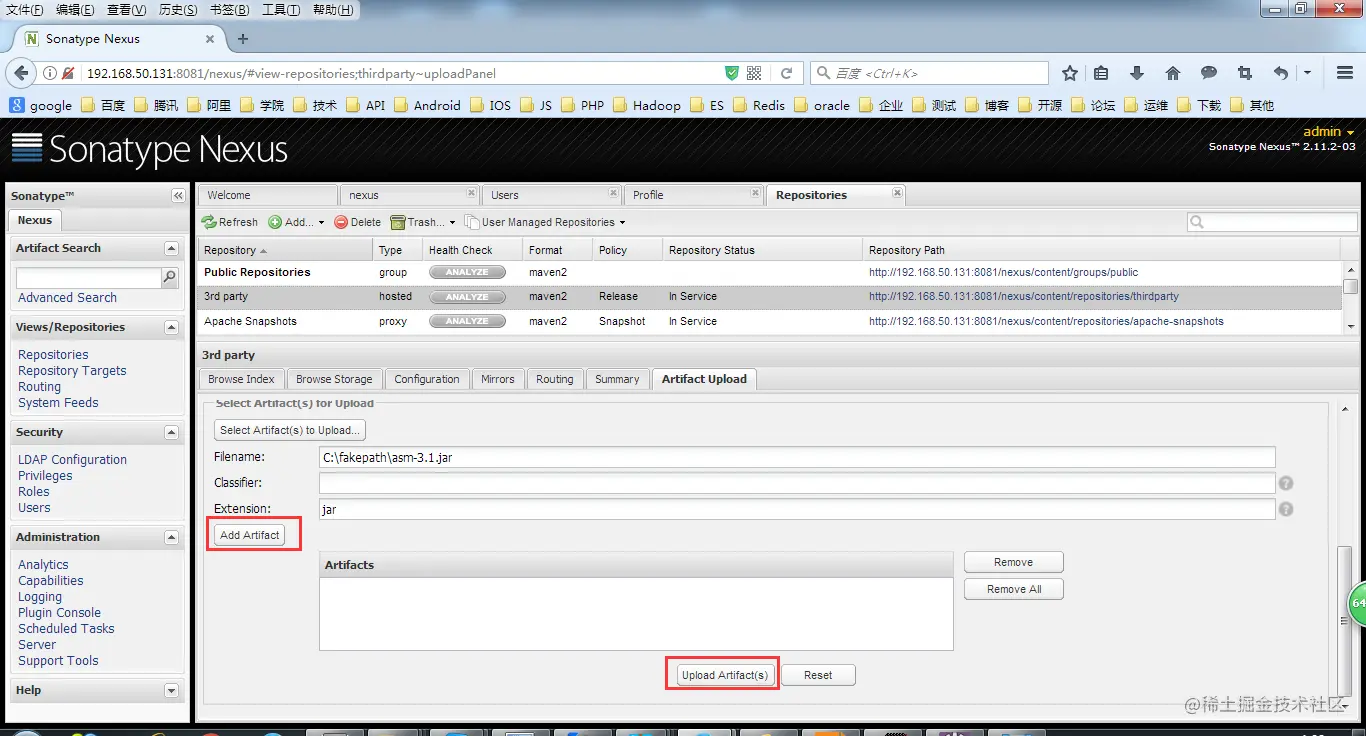The width and height of the screenshot is (1366, 736).
Task: Click the green shield icon in address bar
Action: pyautogui.click(x=732, y=73)
